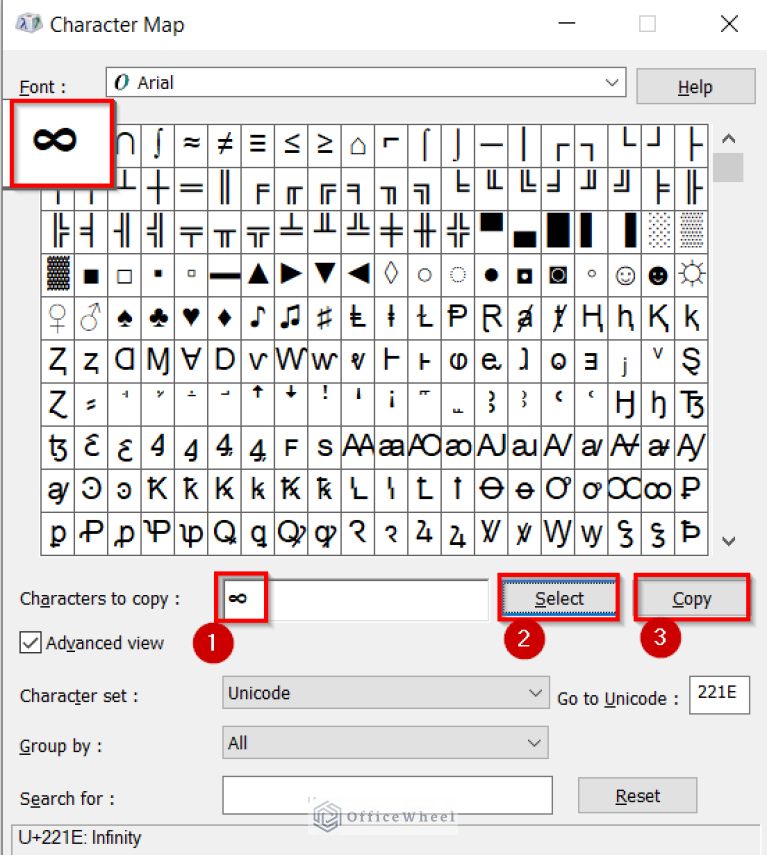The height and width of the screenshot is (855, 767).
Task: Expand the Character set Unicode dropdown
Action: tap(385, 693)
